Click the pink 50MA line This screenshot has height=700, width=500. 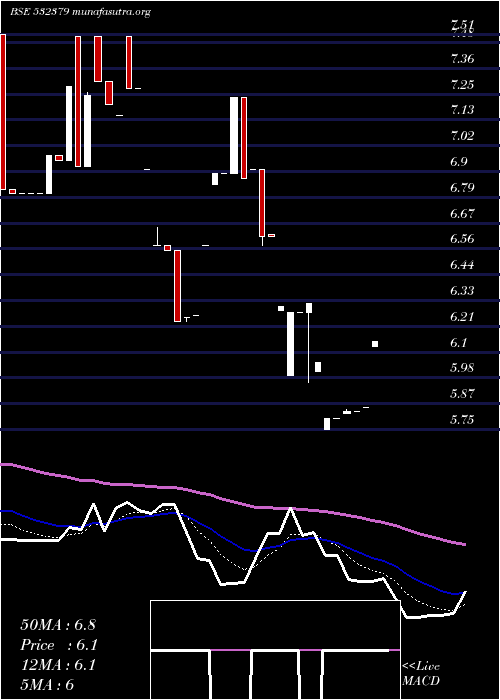pos(232,501)
